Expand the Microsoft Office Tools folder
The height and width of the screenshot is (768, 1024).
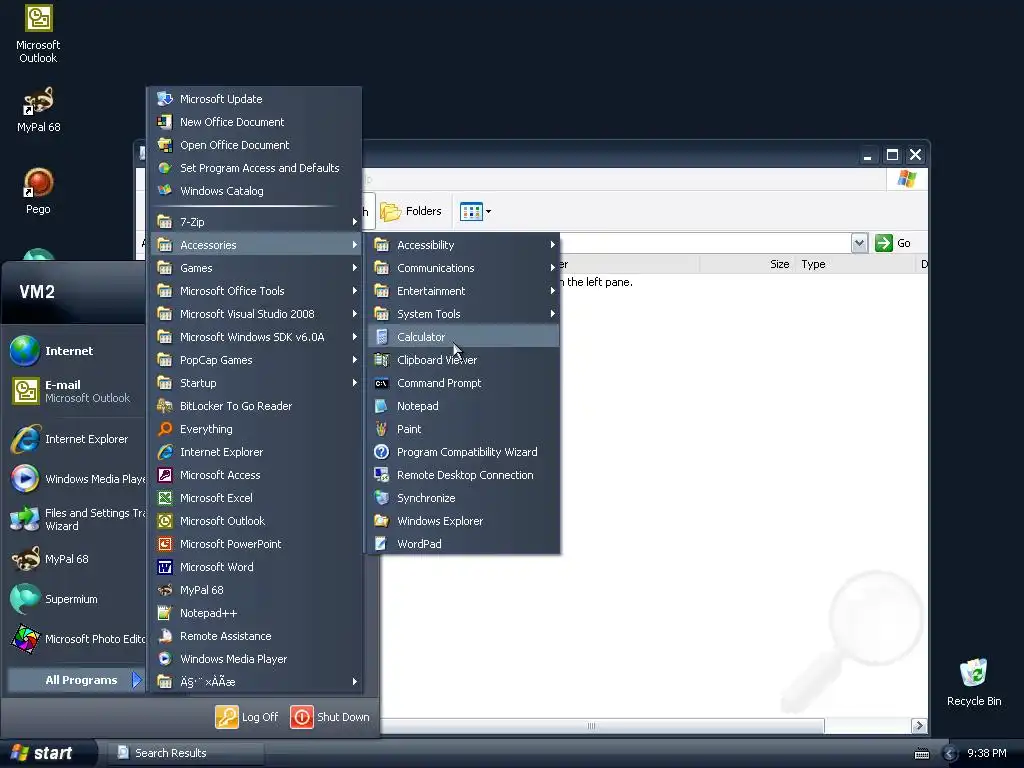256,291
